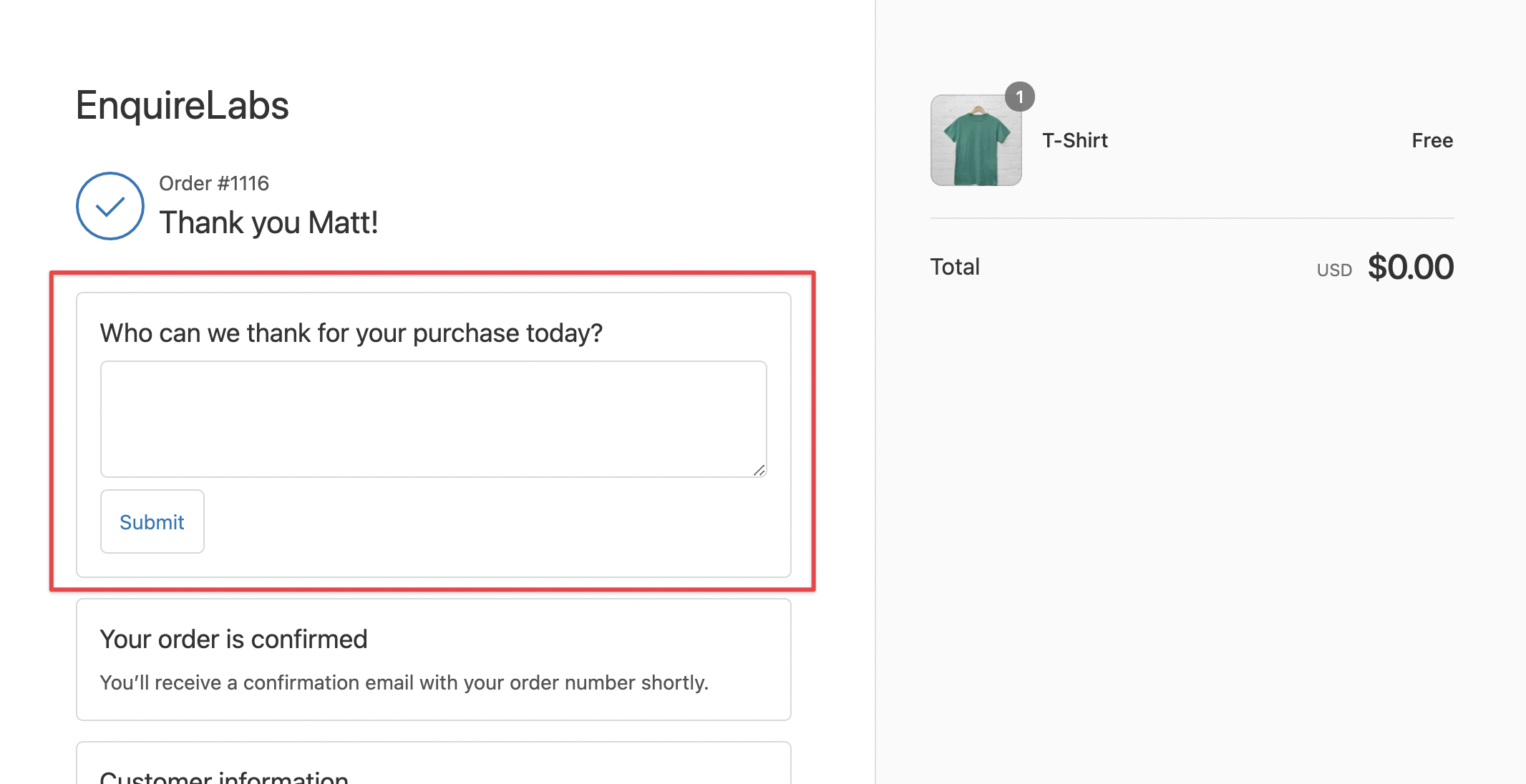
Task: Select the confirmation email notice text
Action: tap(404, 682)
